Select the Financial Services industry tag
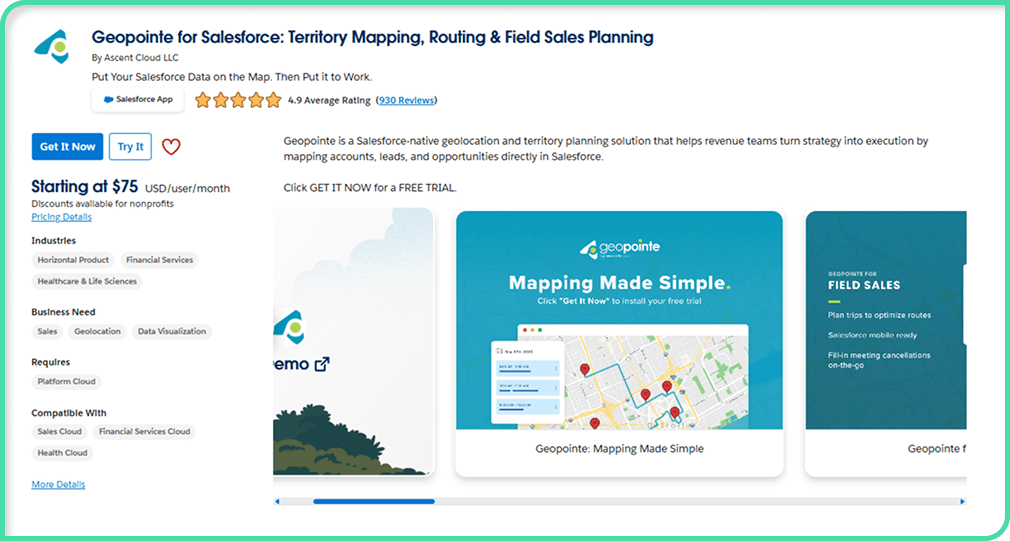This screenshot has height=541, width=1010. [159, 260]
